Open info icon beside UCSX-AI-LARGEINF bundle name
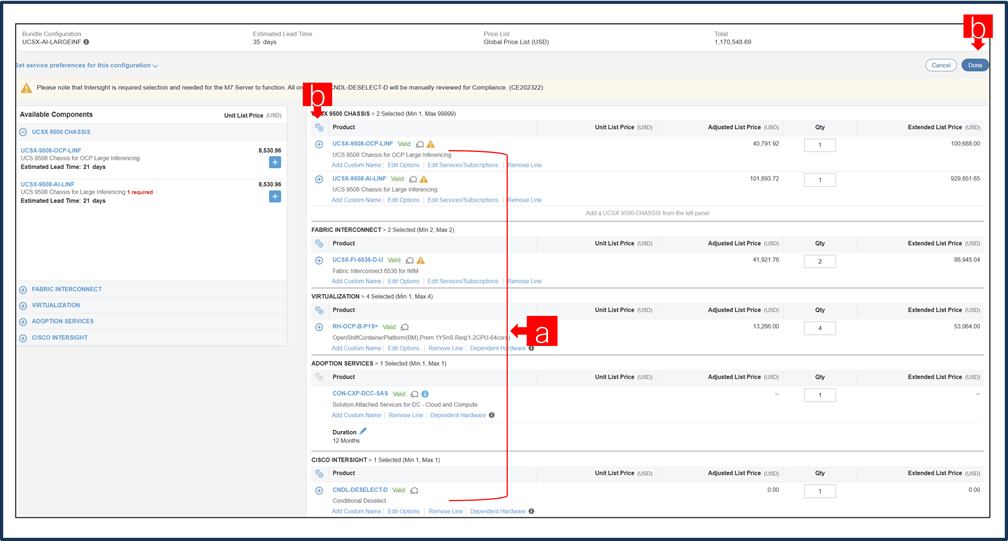 pyautogui.click(x=86, y=42)
